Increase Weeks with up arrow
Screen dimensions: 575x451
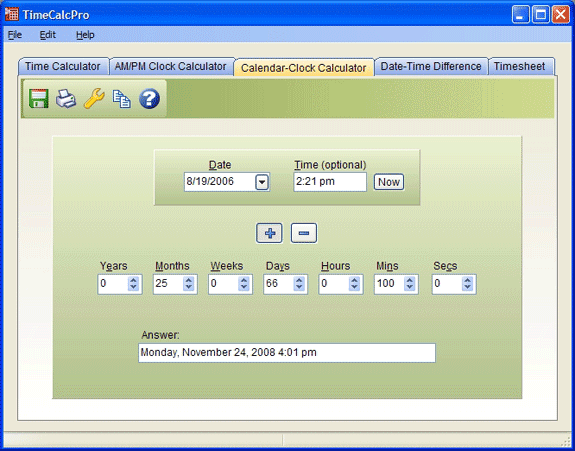(x=244, y=280)
